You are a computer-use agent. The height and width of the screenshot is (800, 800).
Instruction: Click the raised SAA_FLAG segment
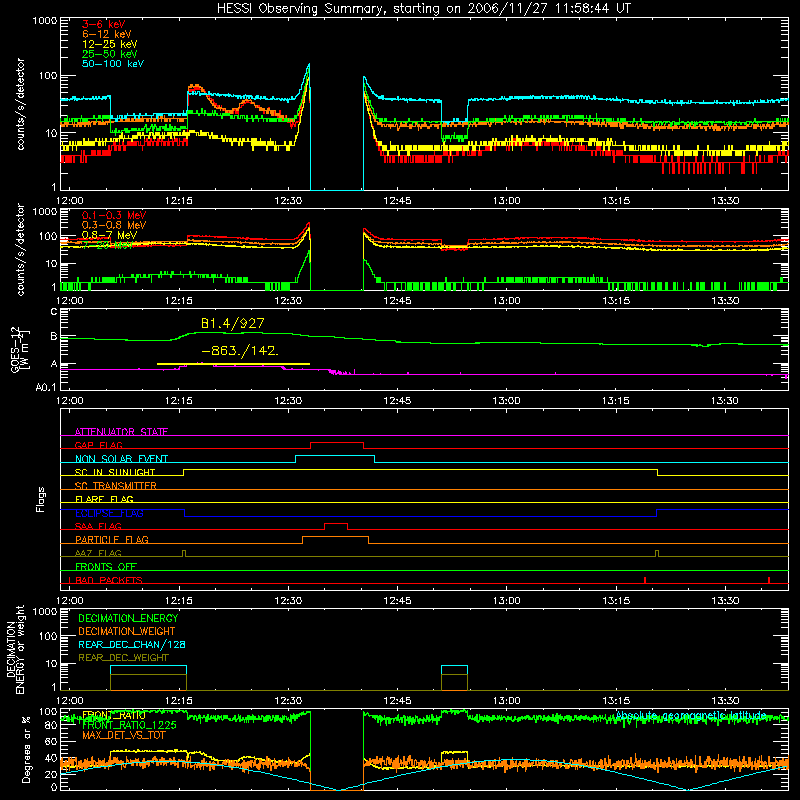pos(336,524)
